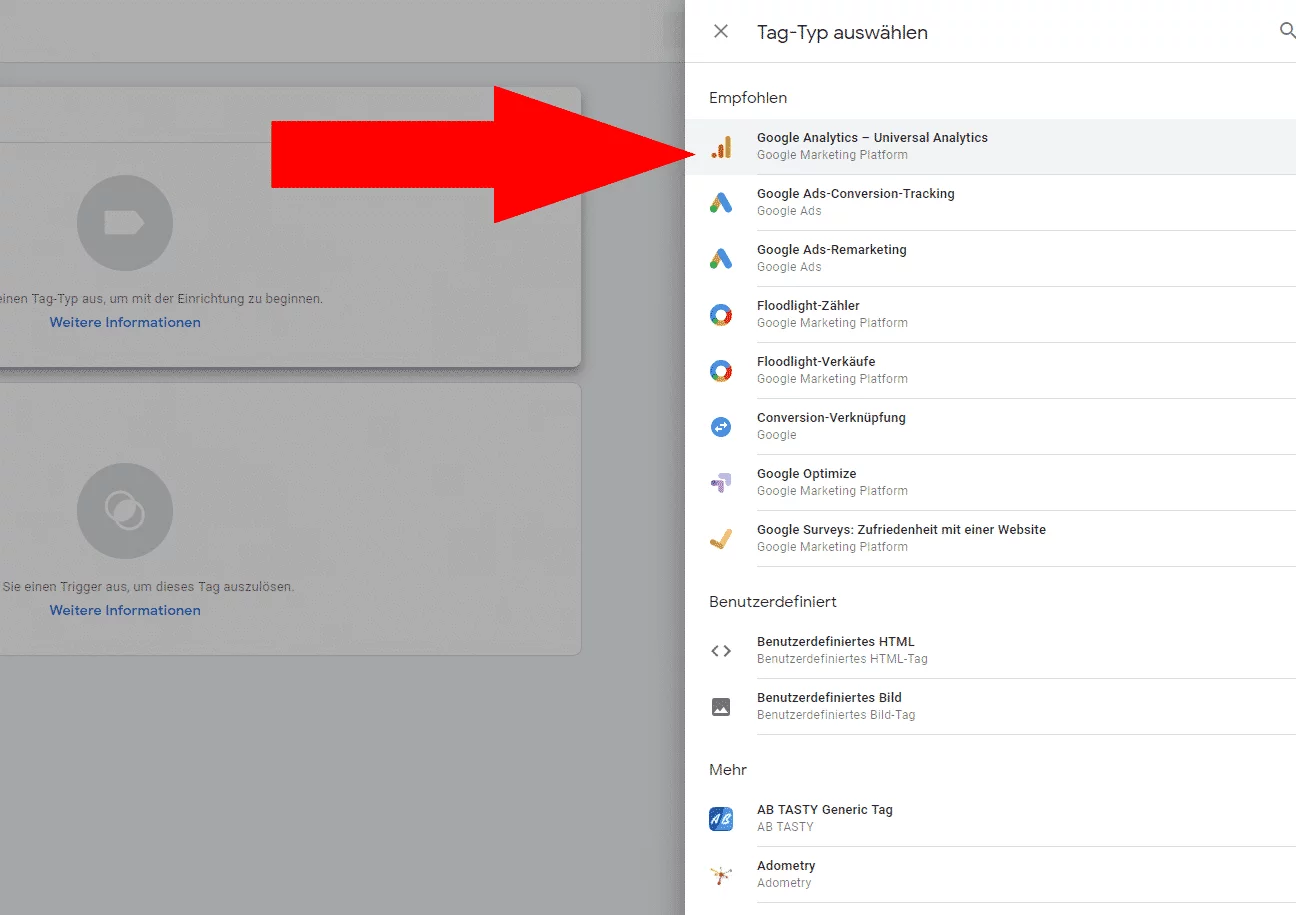Click the Conversion-Verknüpfung blue arrows icon
Viewport: 1296px width, 915px height.
click(721, 427)
